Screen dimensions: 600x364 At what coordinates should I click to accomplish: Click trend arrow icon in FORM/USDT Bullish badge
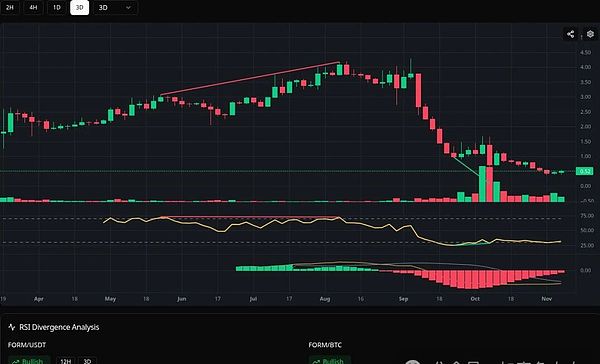point(15,361)
